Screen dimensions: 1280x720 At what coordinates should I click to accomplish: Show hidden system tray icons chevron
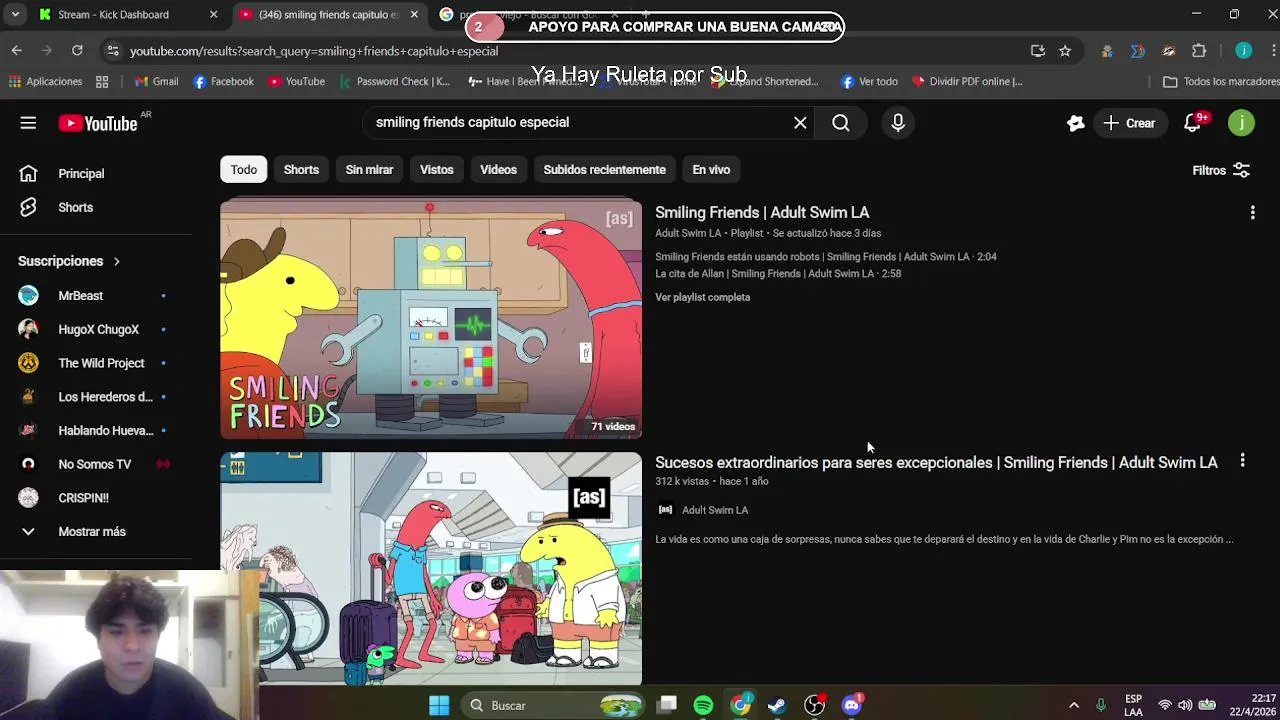click(1074, 706)
